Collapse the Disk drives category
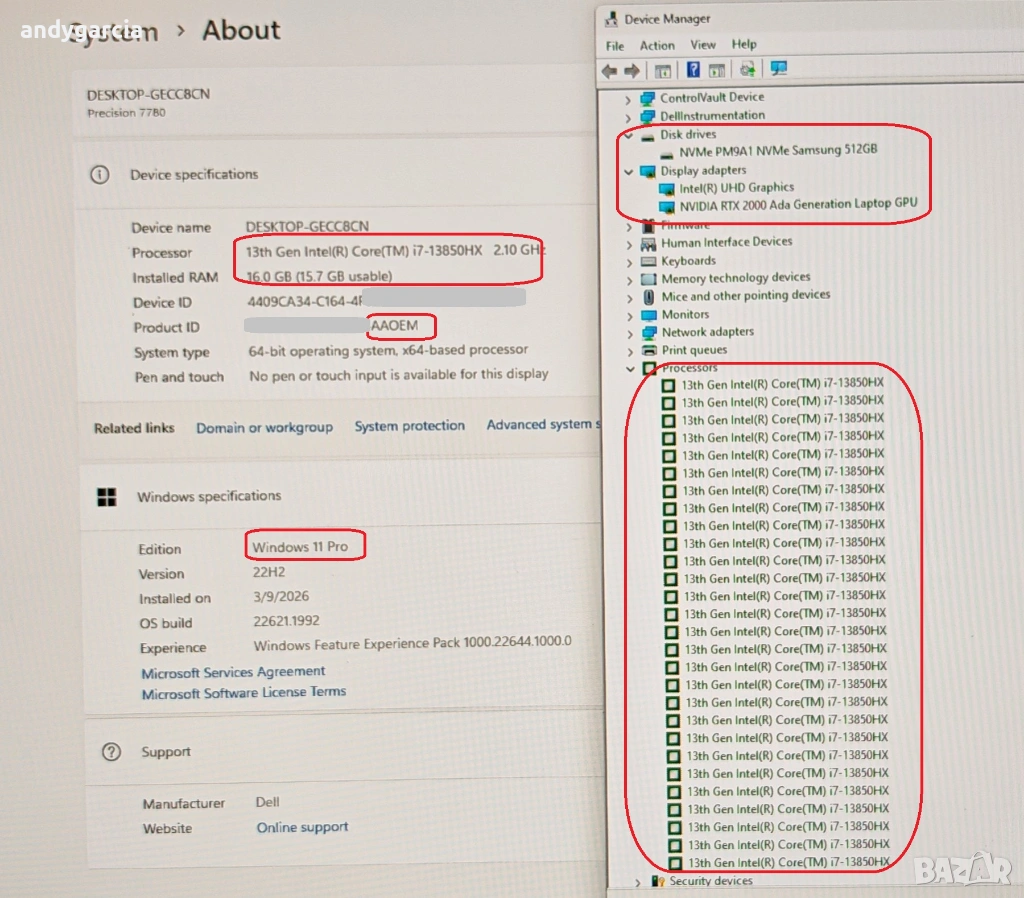The image size is (1024, 898). tap(627, 134)
